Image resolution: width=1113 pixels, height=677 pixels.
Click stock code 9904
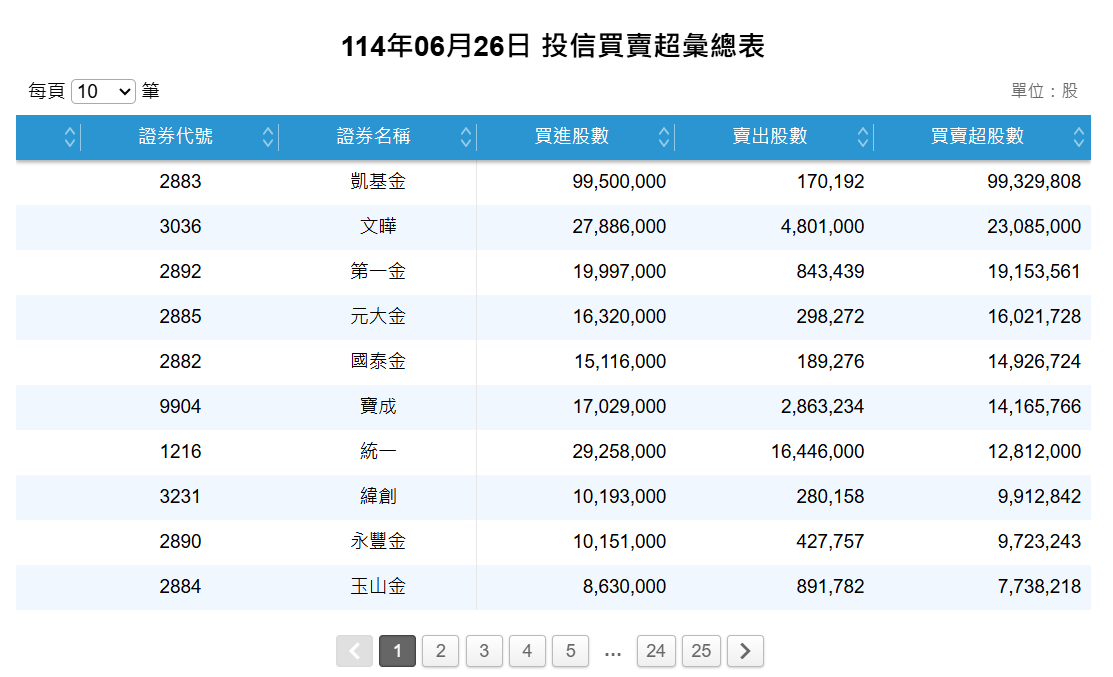[x=180, y=407]
